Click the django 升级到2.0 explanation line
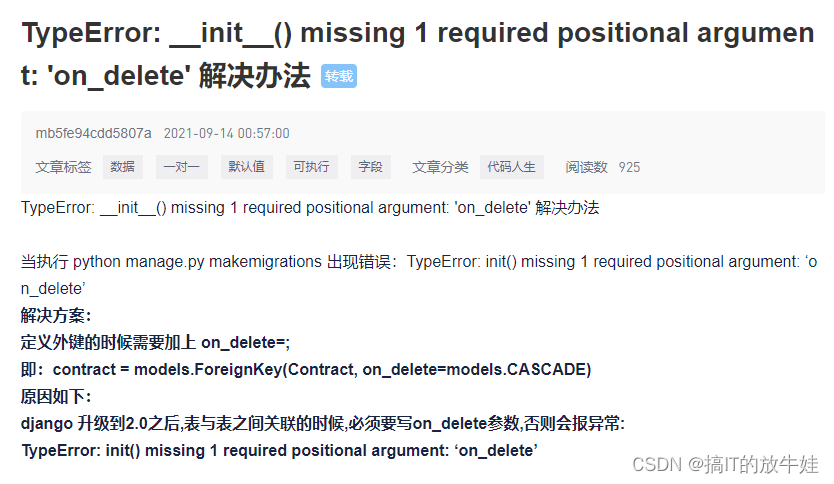Screen dimensions: 834x484 323,424
